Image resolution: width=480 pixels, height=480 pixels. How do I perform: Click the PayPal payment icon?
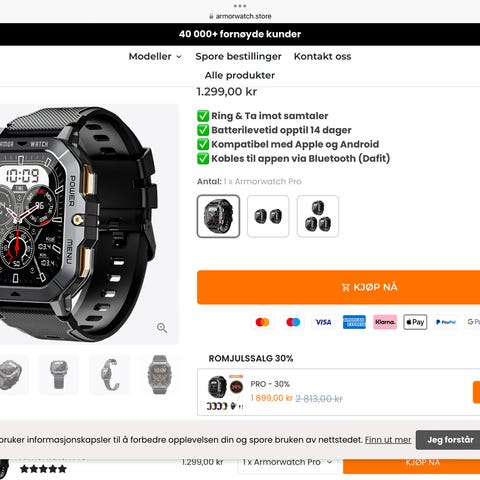click(x=446, y=322)
